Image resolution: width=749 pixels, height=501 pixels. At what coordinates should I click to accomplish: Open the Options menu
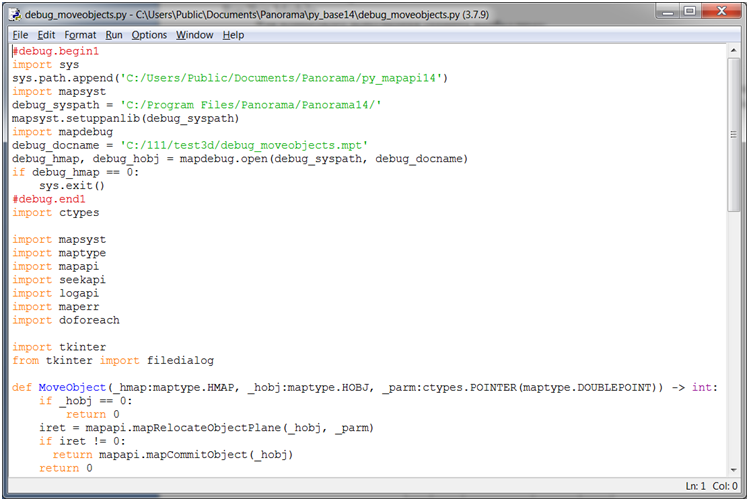click(149, 35)
